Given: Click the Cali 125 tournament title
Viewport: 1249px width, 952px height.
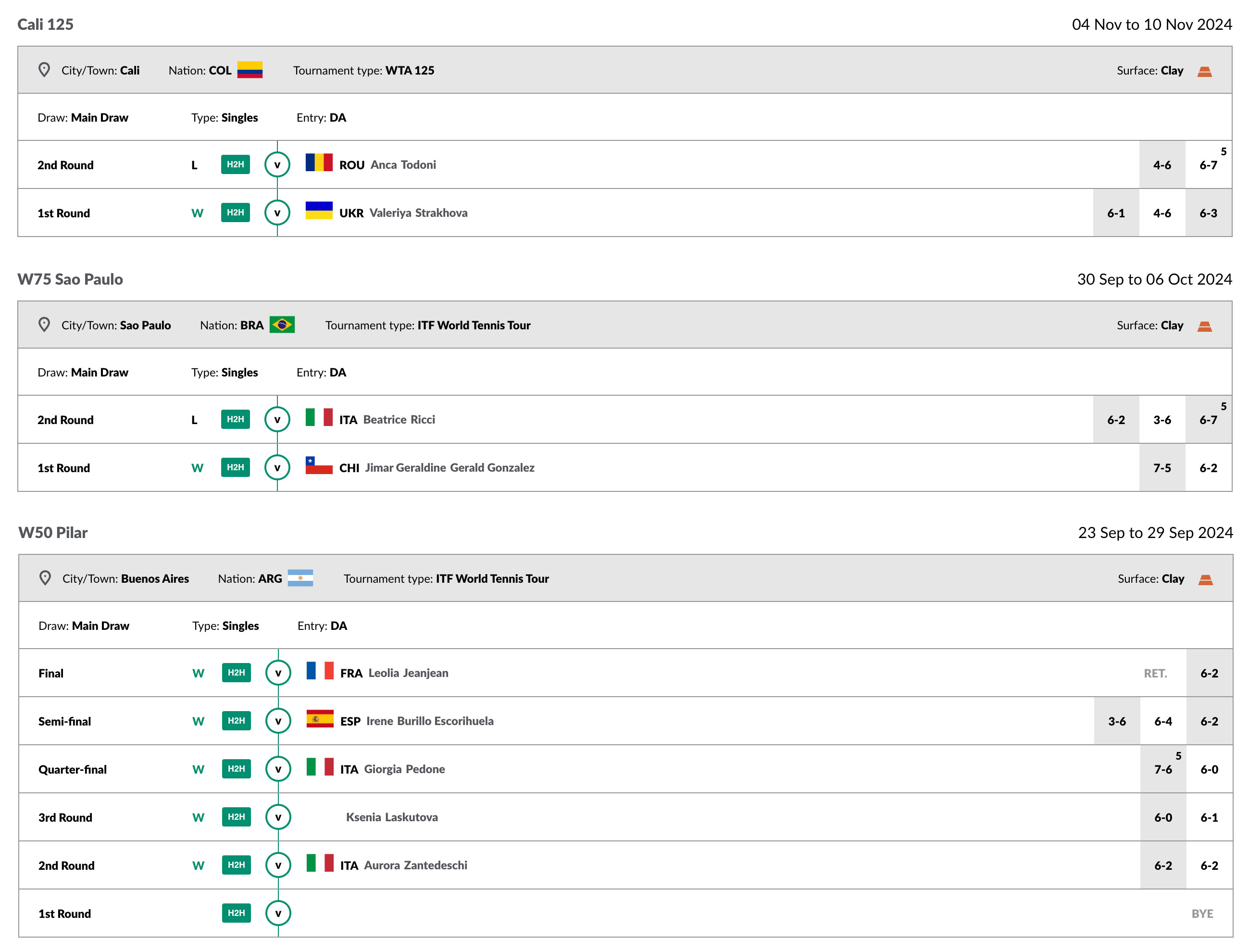Looking at the screenshot, I should coord(45,25).
